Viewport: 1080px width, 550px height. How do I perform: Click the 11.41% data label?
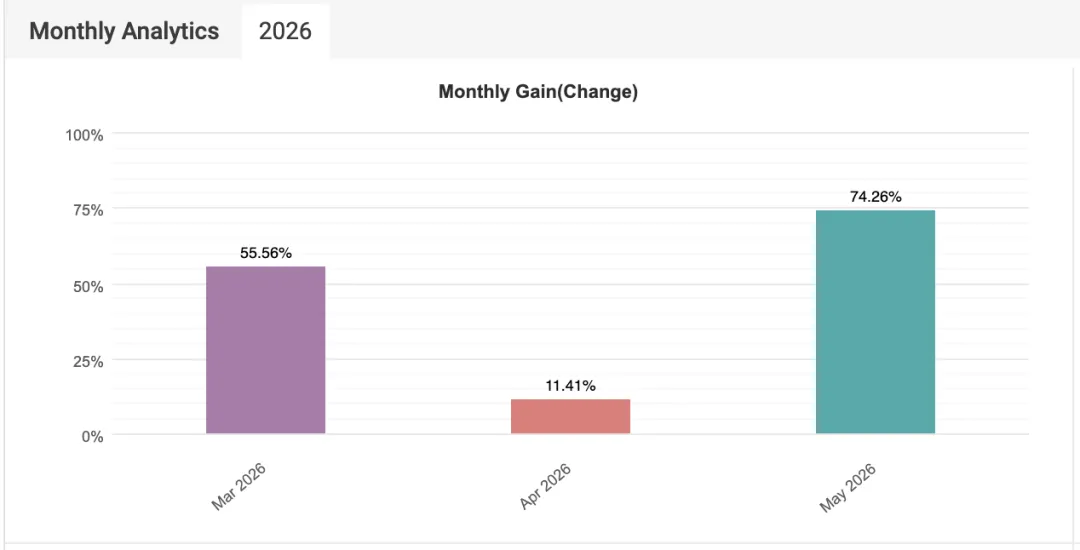tap(570, 386)
